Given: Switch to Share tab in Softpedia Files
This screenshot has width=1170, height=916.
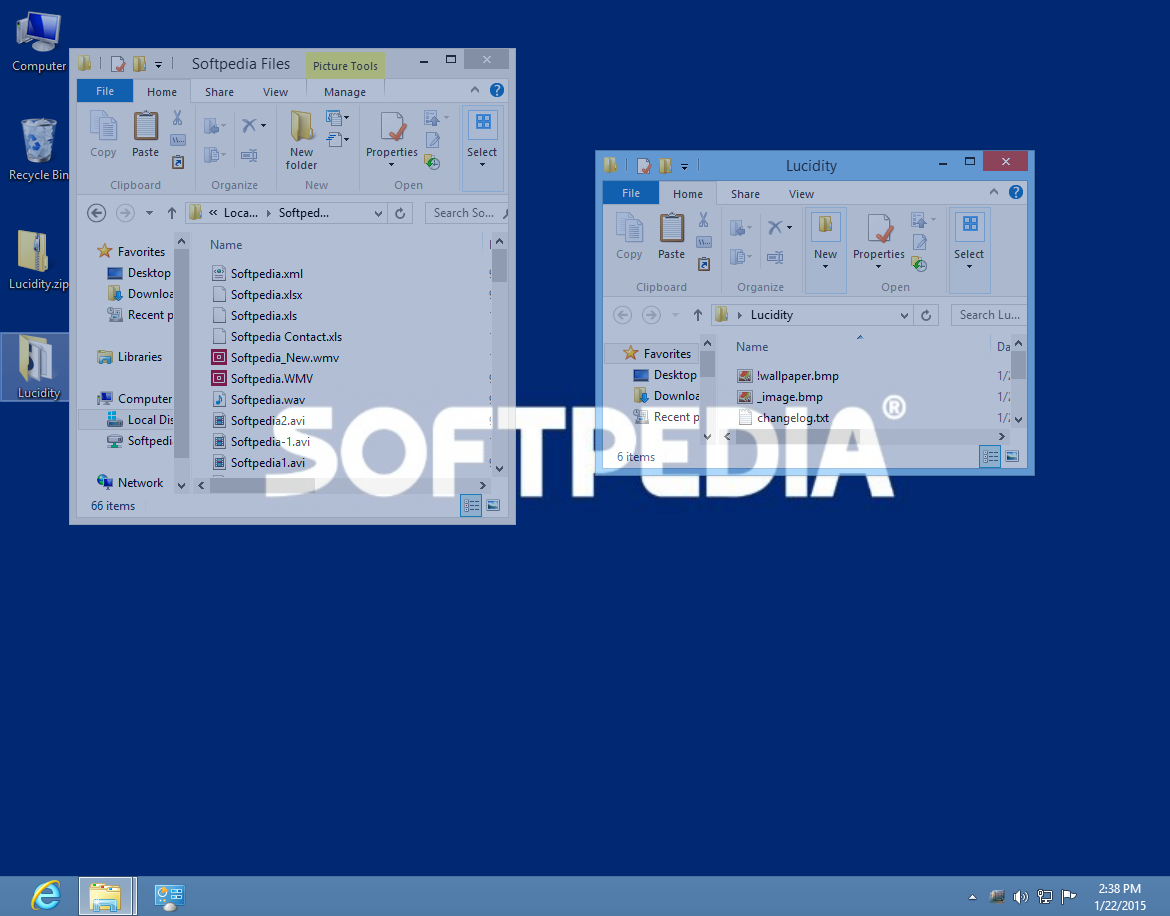Looking at the screenshot, I should pos(219,92).
